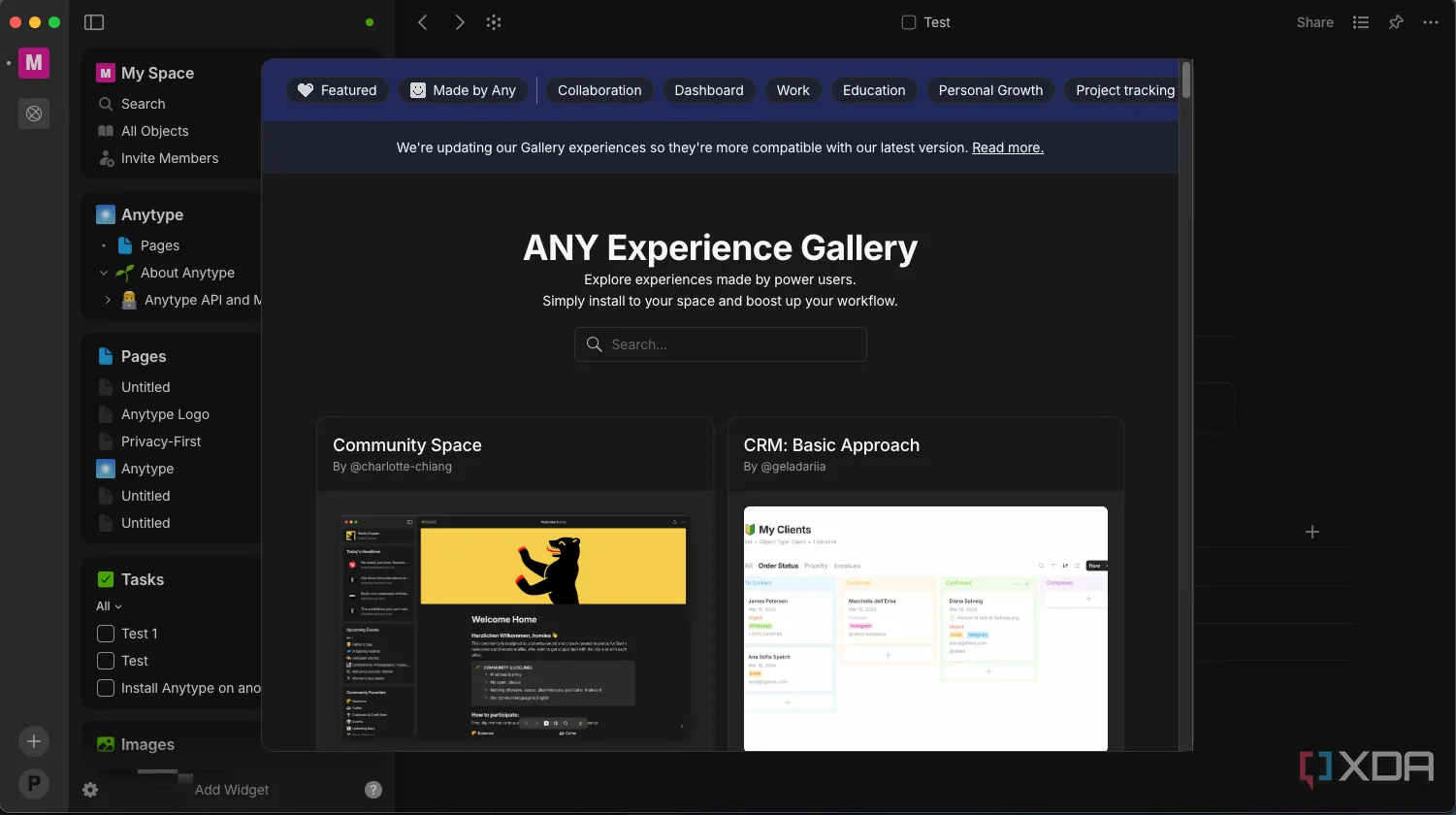The height and width of the screenshot is (815, 1456).
Task: Open the gallery icon below the M space
Action: click(x=34, y=114)
